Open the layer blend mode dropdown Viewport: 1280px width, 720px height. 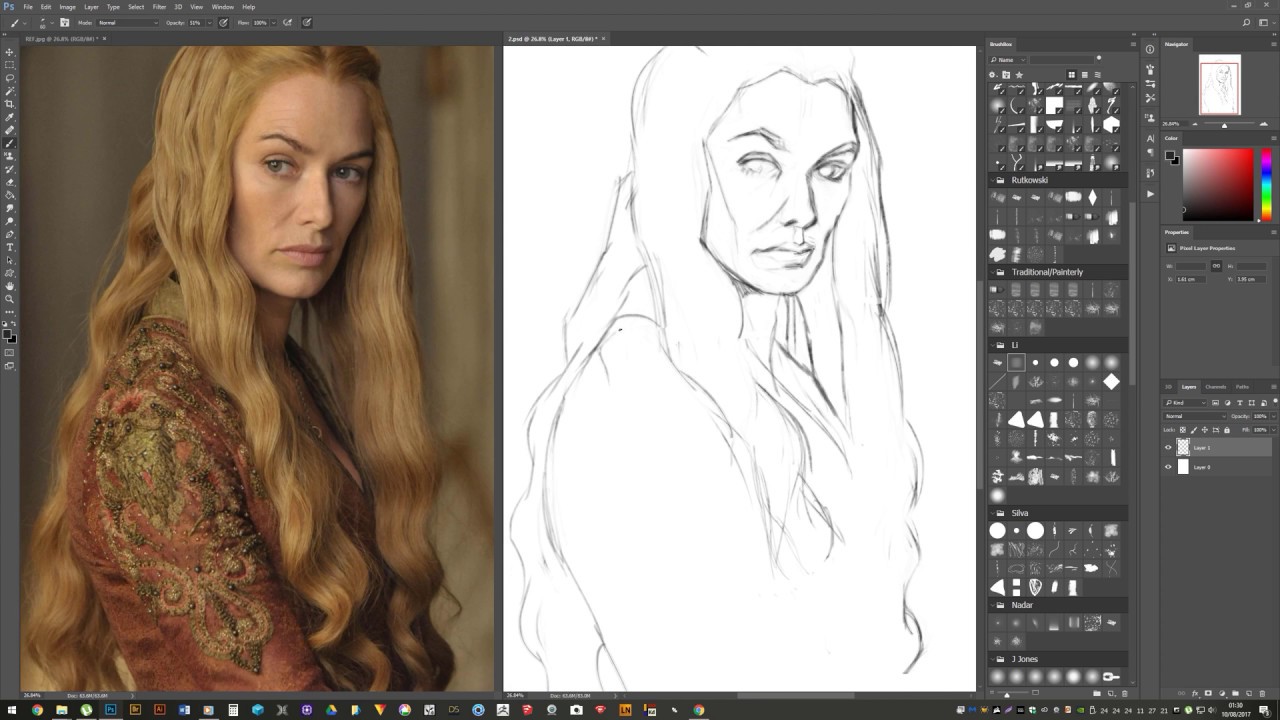coord(1194,416)
